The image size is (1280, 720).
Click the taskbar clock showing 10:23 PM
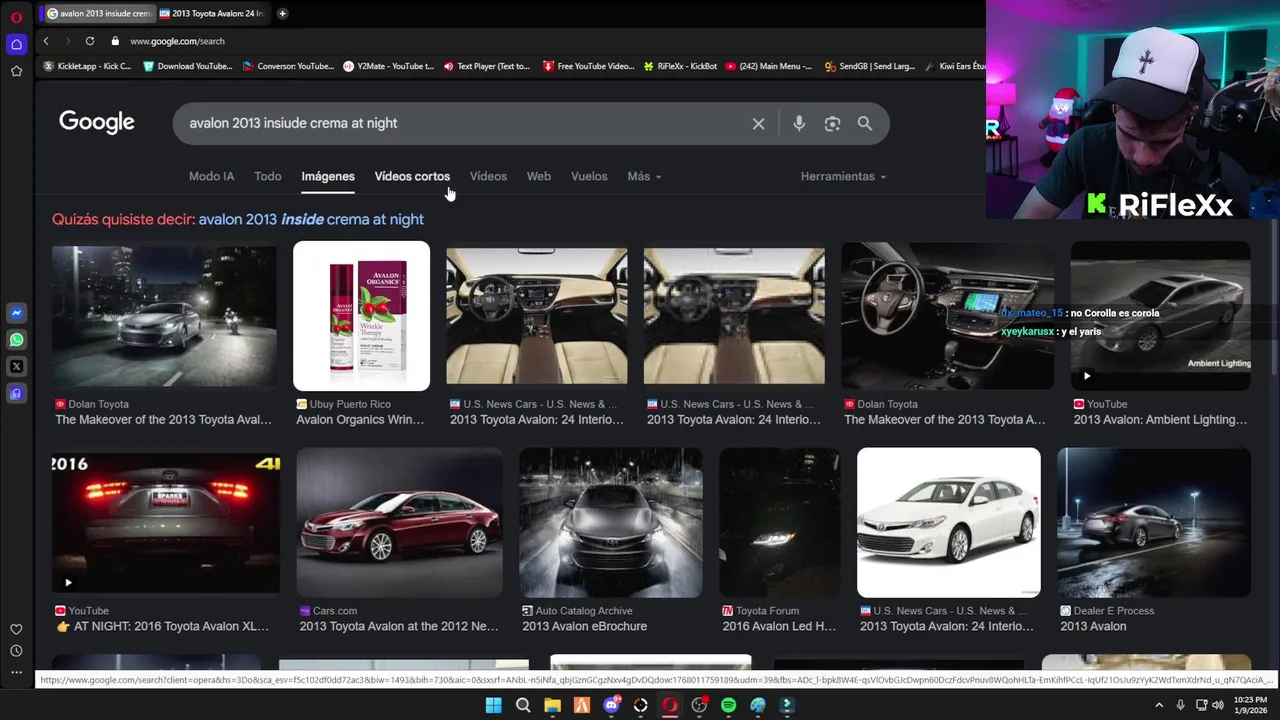[x=1251, y=705]
